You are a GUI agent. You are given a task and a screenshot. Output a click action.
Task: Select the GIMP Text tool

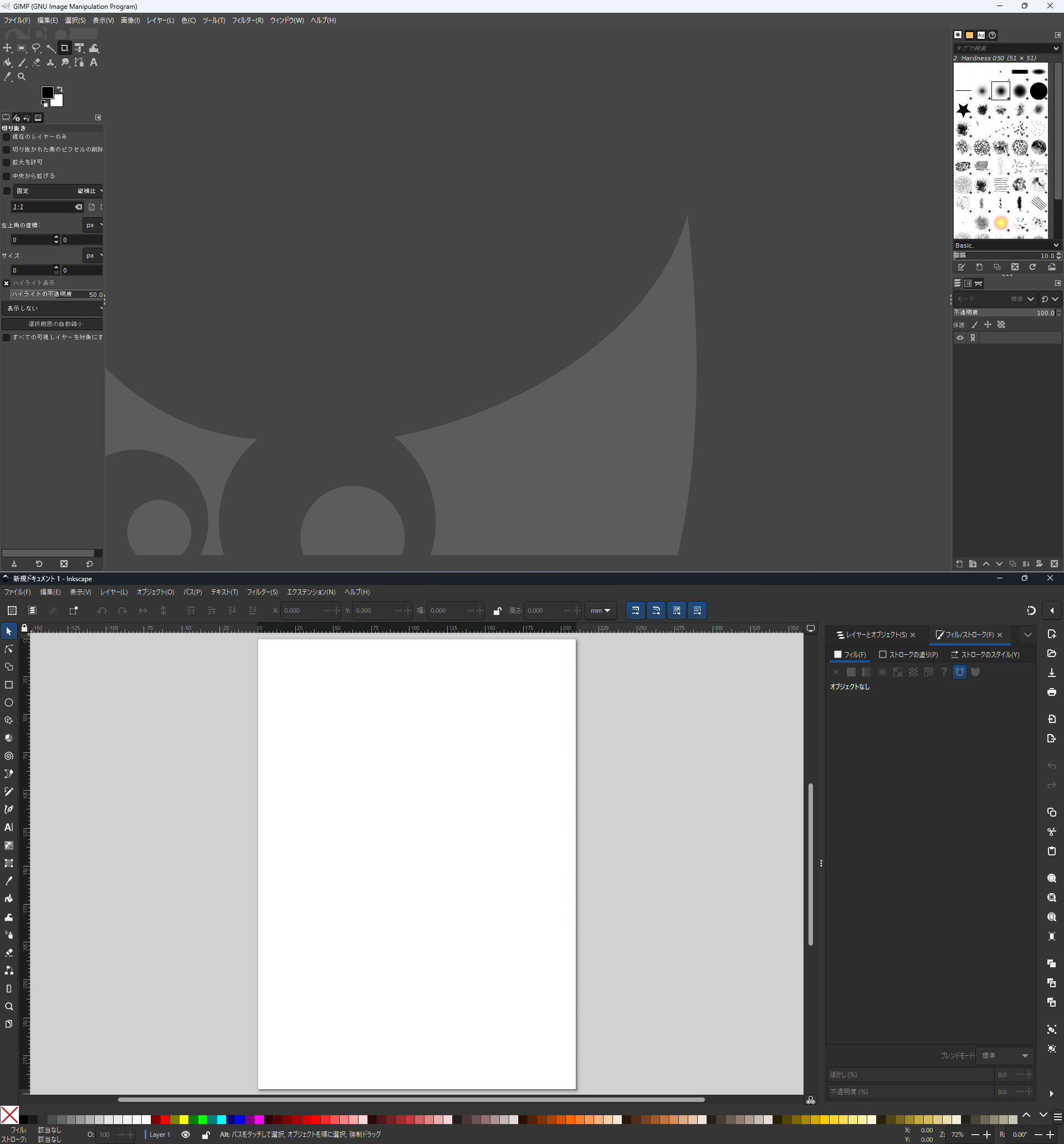[x=93, y=63]
